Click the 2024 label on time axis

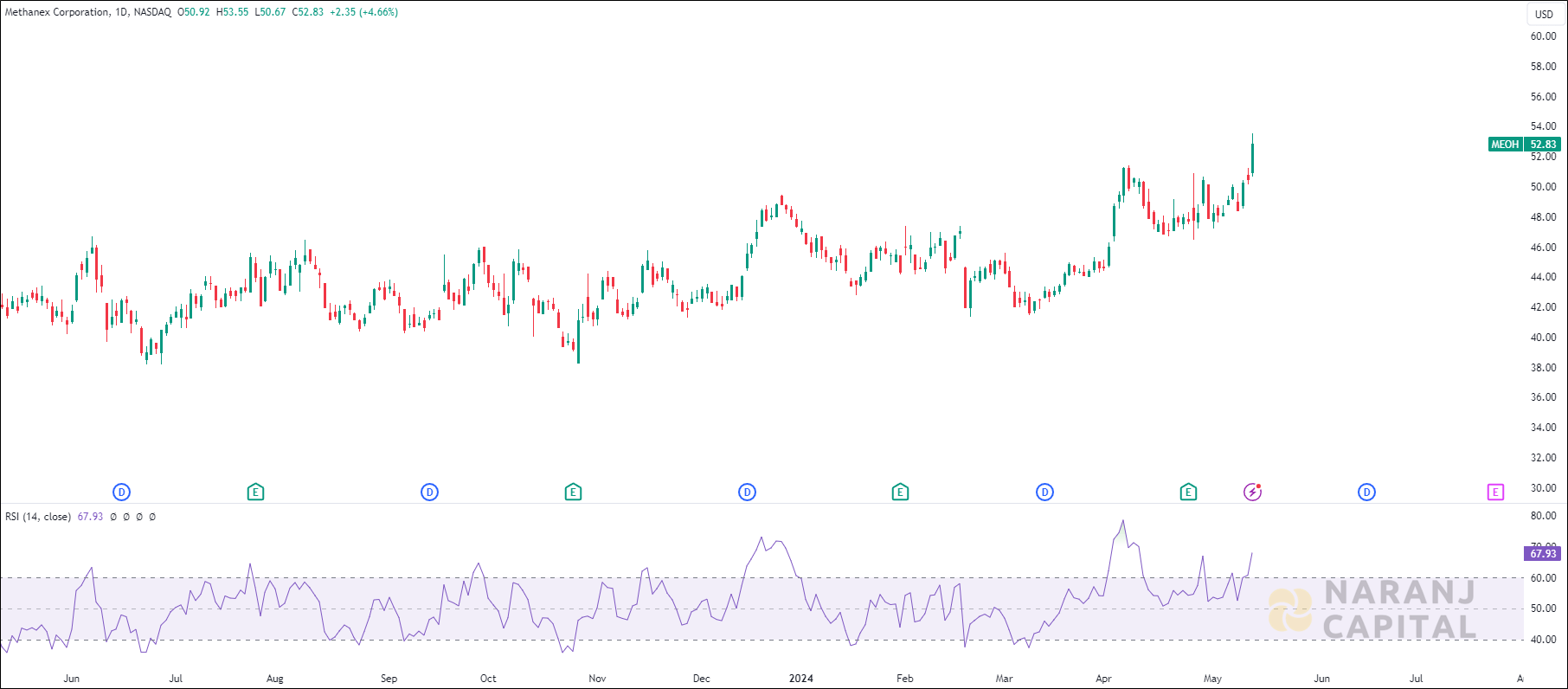801,679
